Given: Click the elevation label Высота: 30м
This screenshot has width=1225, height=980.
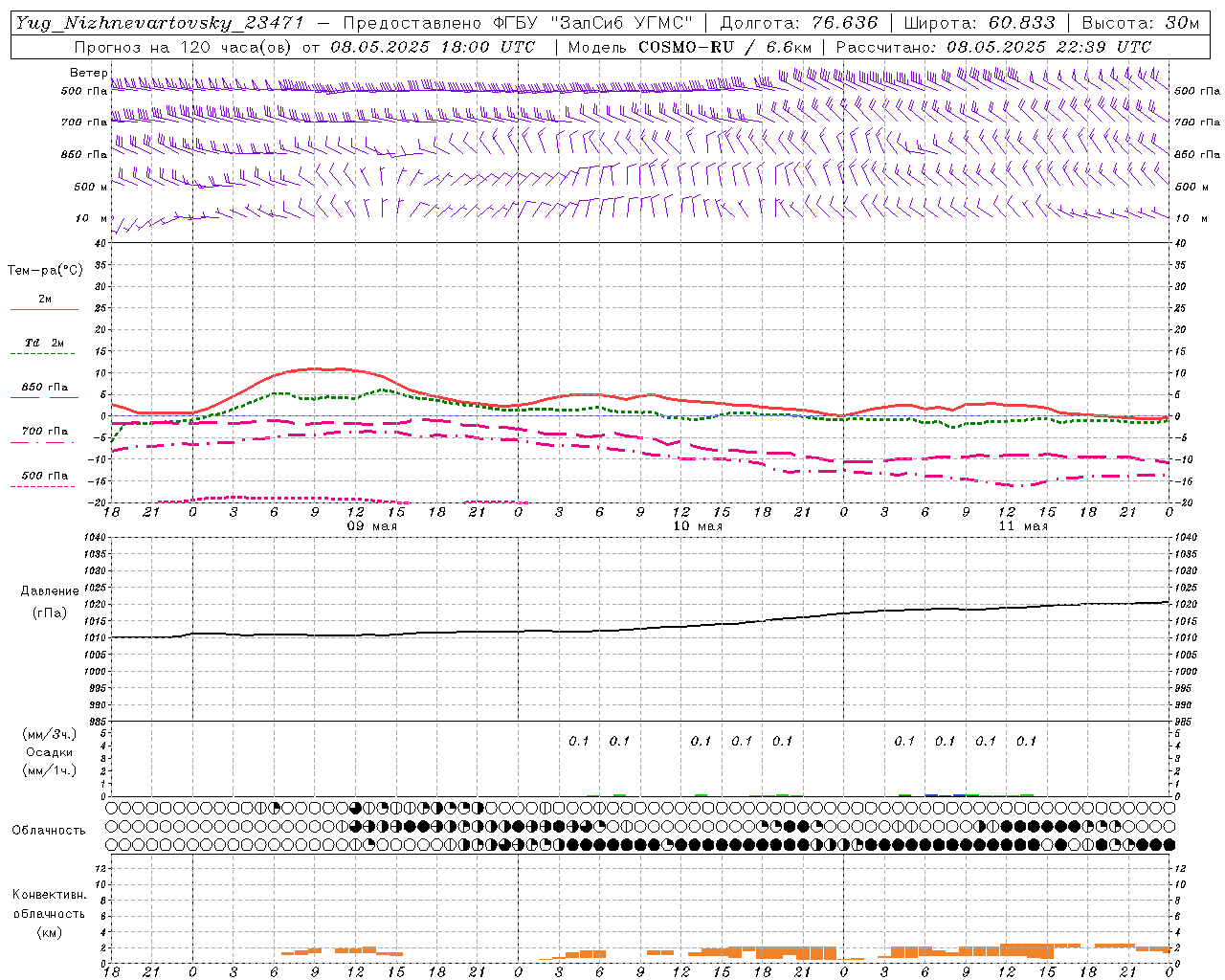Looking at the screenshot, I should [x=1140, y=23].
